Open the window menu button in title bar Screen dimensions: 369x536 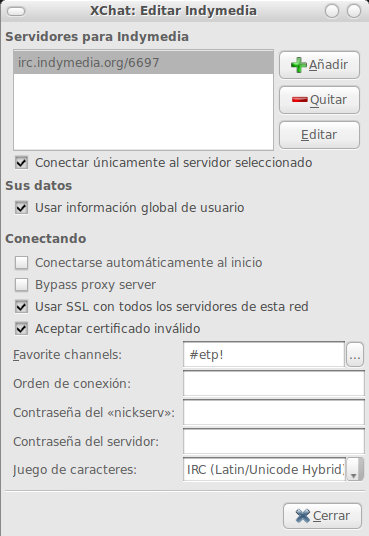point(16,11)
